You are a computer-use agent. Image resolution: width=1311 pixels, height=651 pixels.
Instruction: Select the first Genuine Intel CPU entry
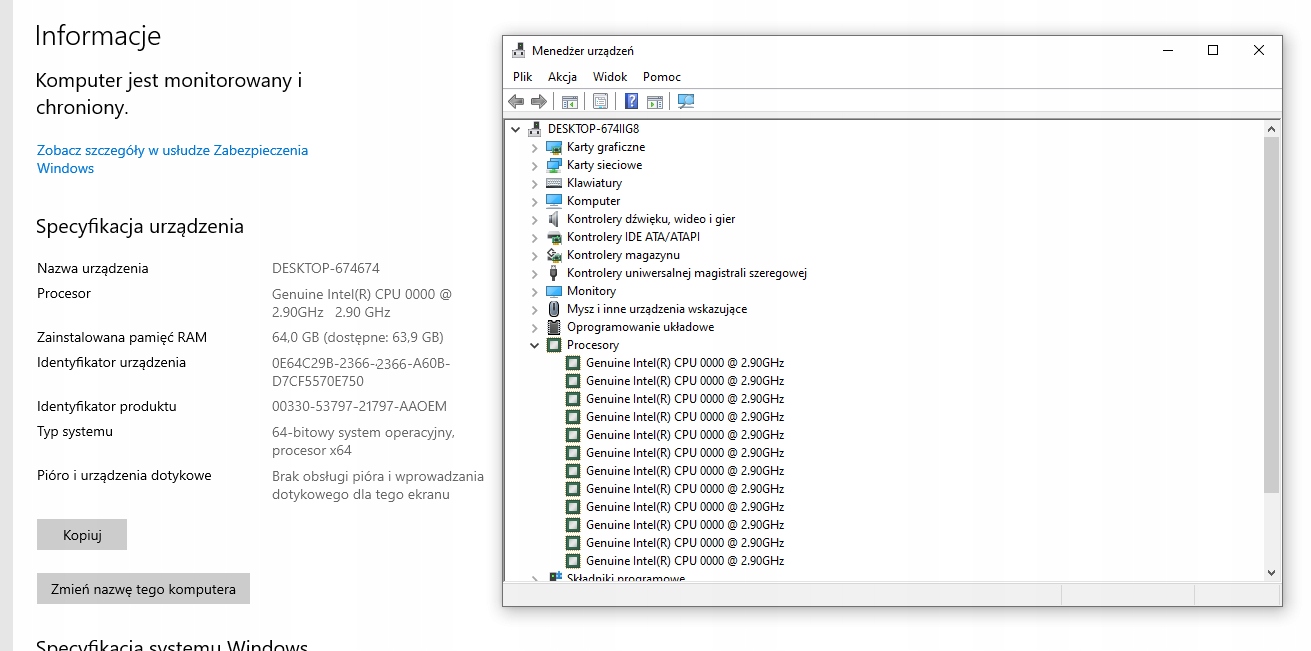pos(684,363)
